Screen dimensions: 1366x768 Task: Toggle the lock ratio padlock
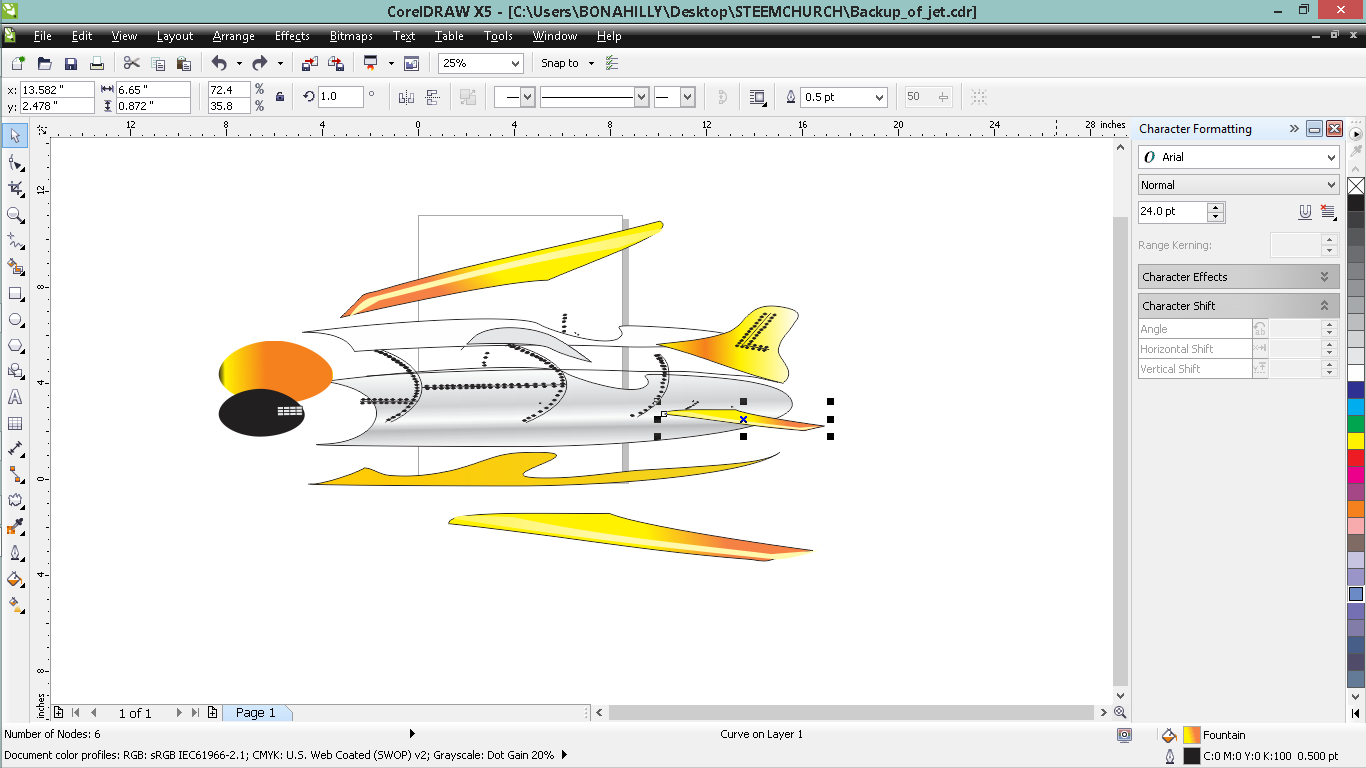click(x=280, y=97)
